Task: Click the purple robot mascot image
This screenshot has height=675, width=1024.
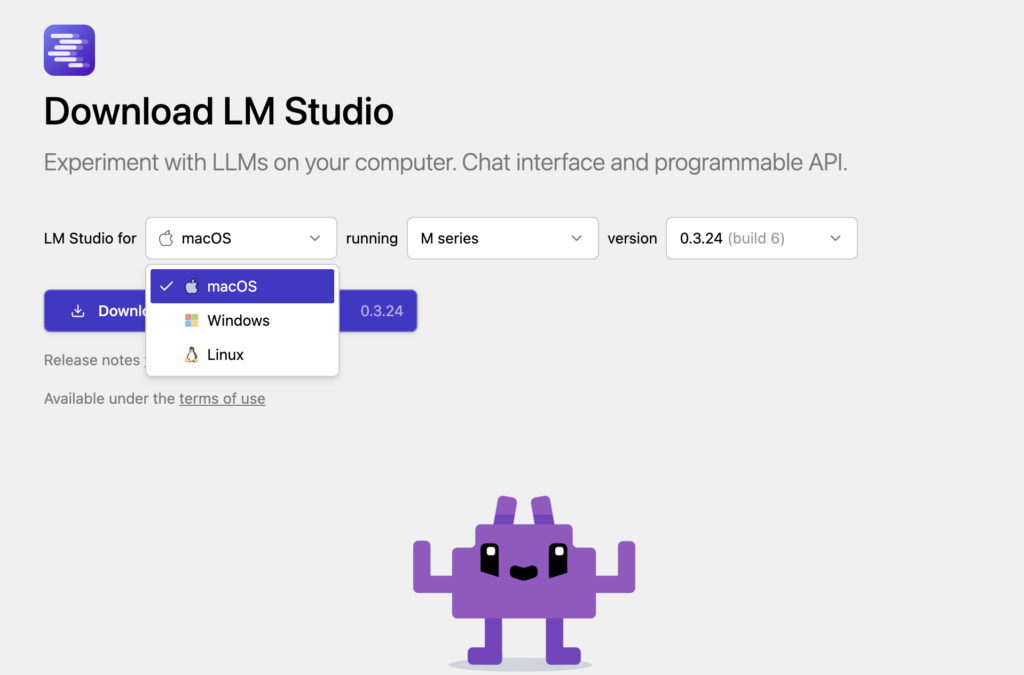Action: point(524,581)
